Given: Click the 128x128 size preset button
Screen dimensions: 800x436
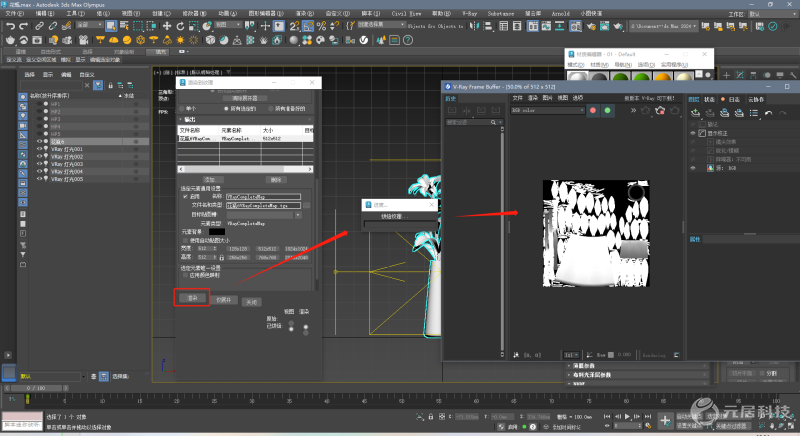Looking at the screenshot, I should click(x=238, y=249).
